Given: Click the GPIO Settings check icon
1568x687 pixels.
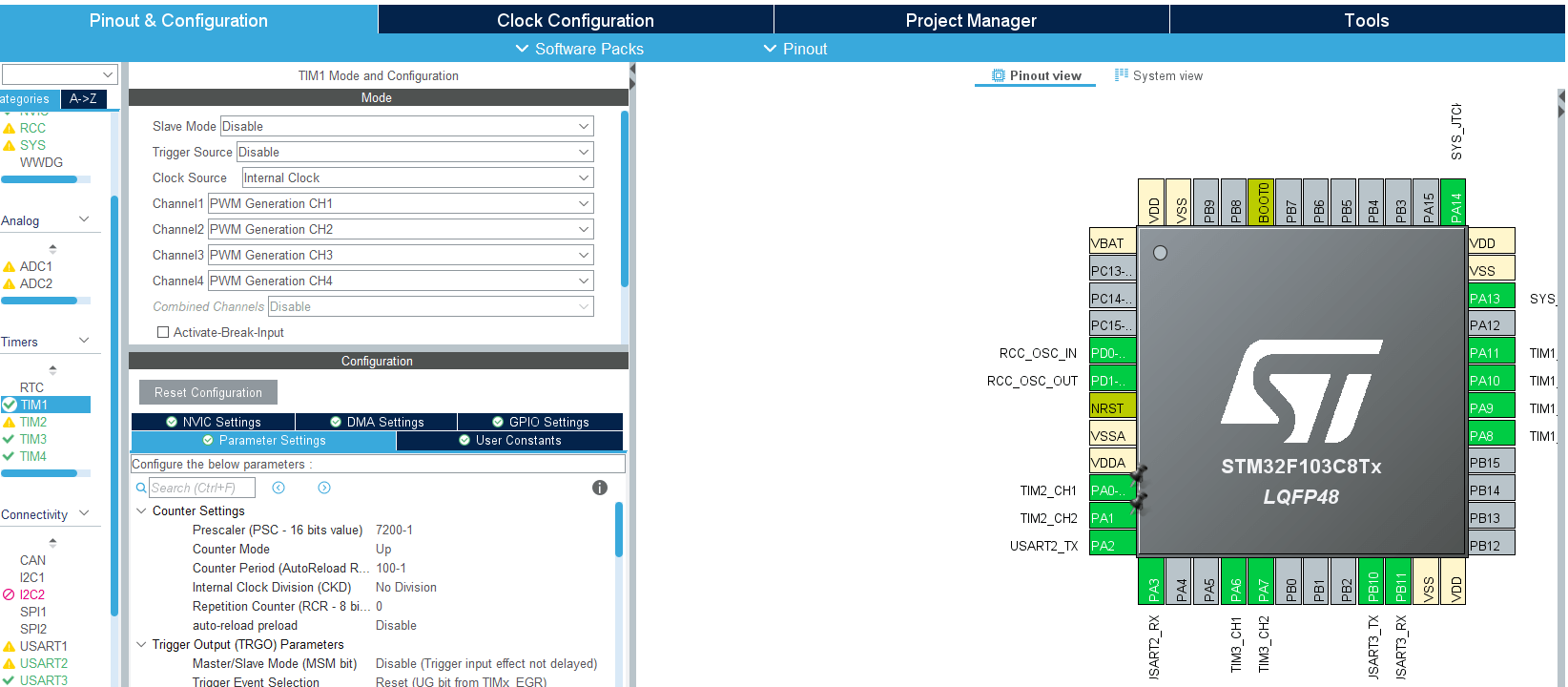Looking at the screenshot, I should pyautogui.click(x=498, y=422).
